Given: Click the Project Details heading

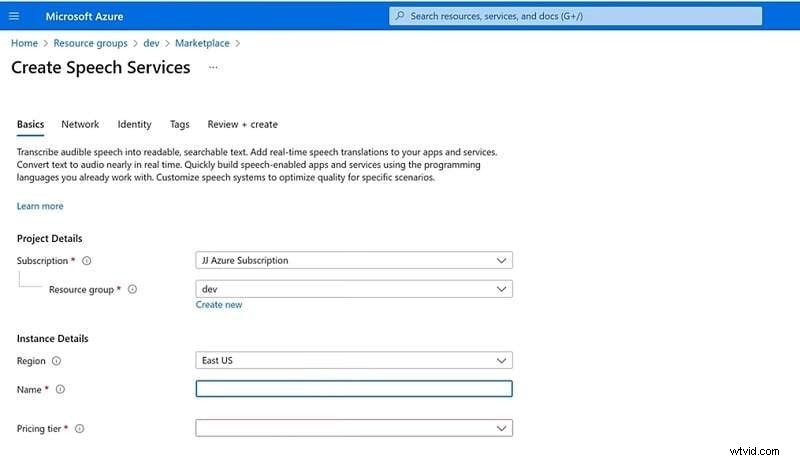Looking at the screenshot, I should coord(49,239).
